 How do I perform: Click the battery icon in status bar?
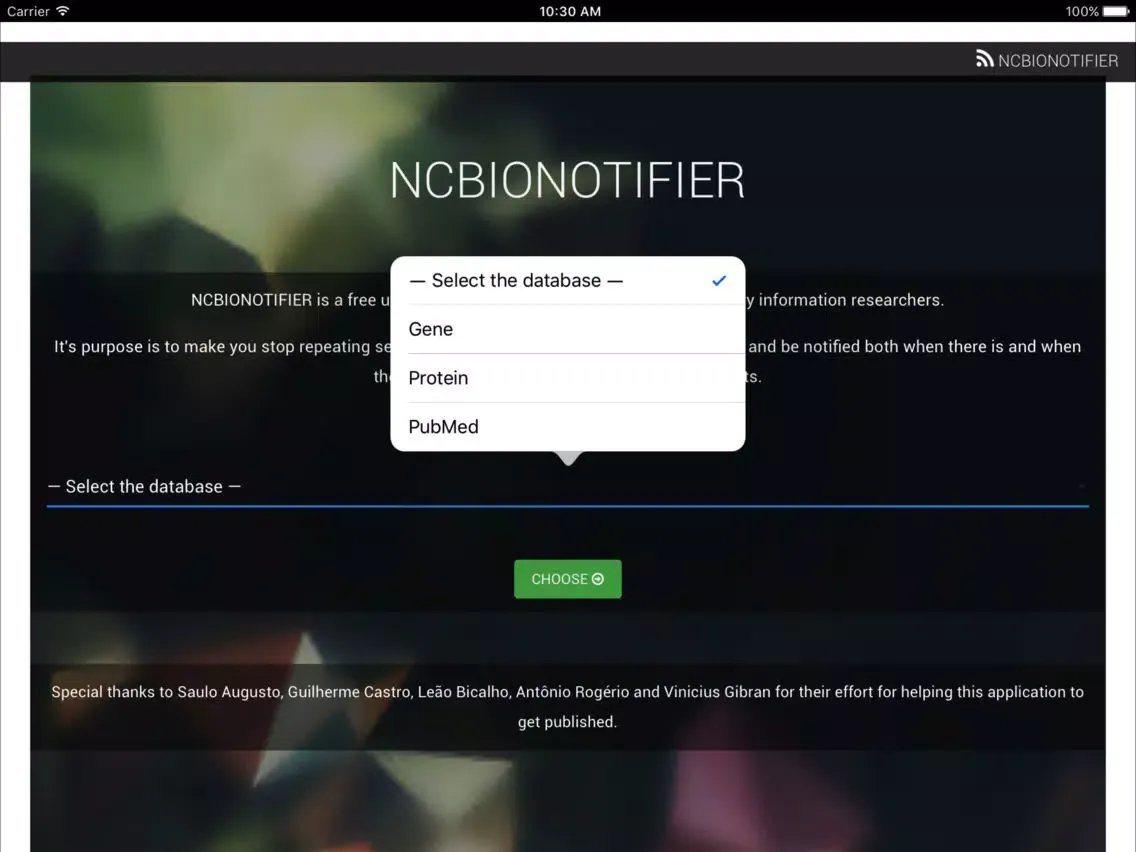pos(1116,11)
